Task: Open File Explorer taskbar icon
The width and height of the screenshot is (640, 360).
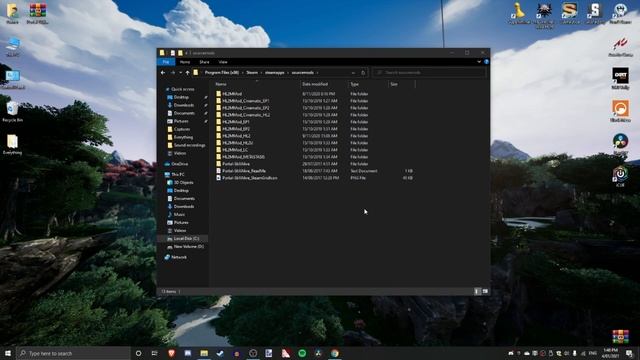Action: pyautogui.click(x=204, y=353)
